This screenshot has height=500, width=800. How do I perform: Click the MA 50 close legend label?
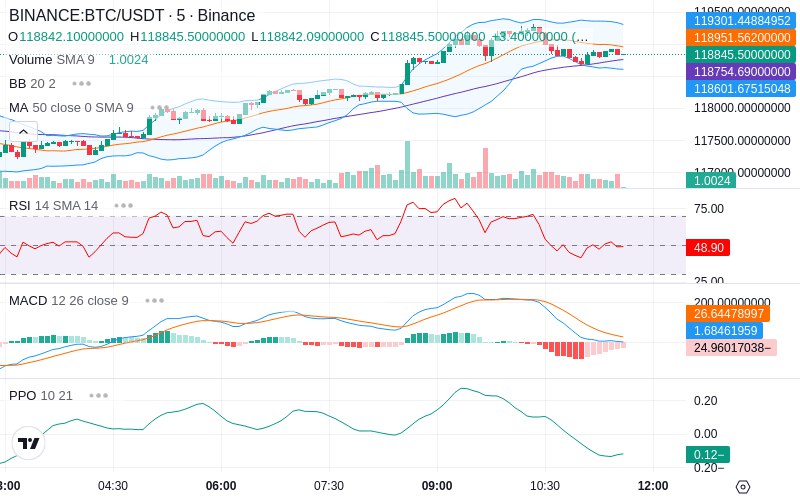click(x=71, y=108)
